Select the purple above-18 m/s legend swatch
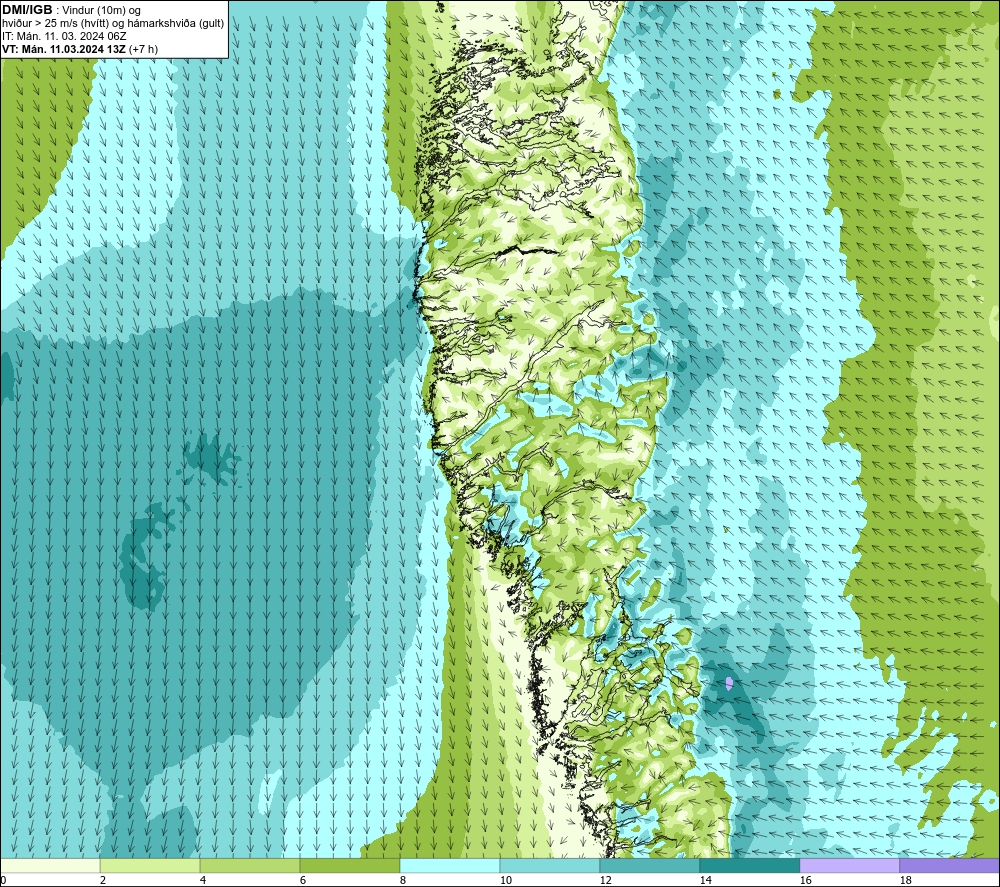 949,866
